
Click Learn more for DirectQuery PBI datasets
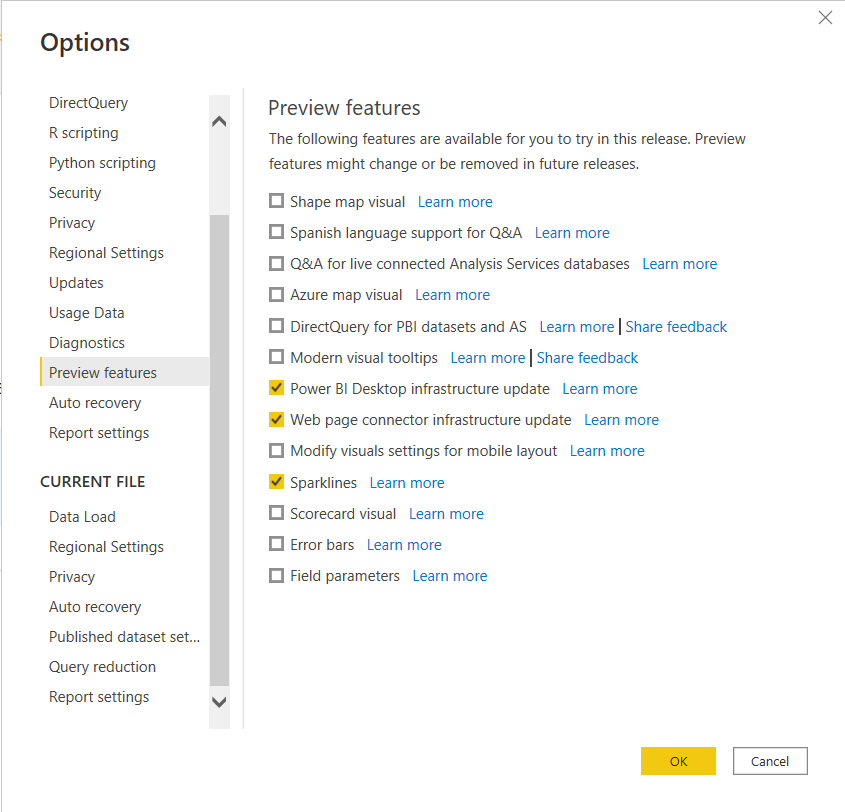(577, 327)
